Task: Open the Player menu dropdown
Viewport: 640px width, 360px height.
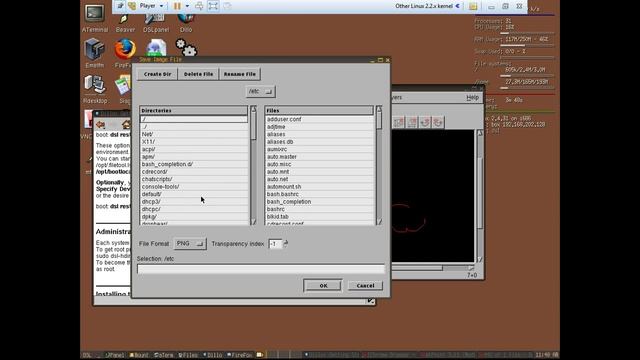Action: [x=151, y=6]
